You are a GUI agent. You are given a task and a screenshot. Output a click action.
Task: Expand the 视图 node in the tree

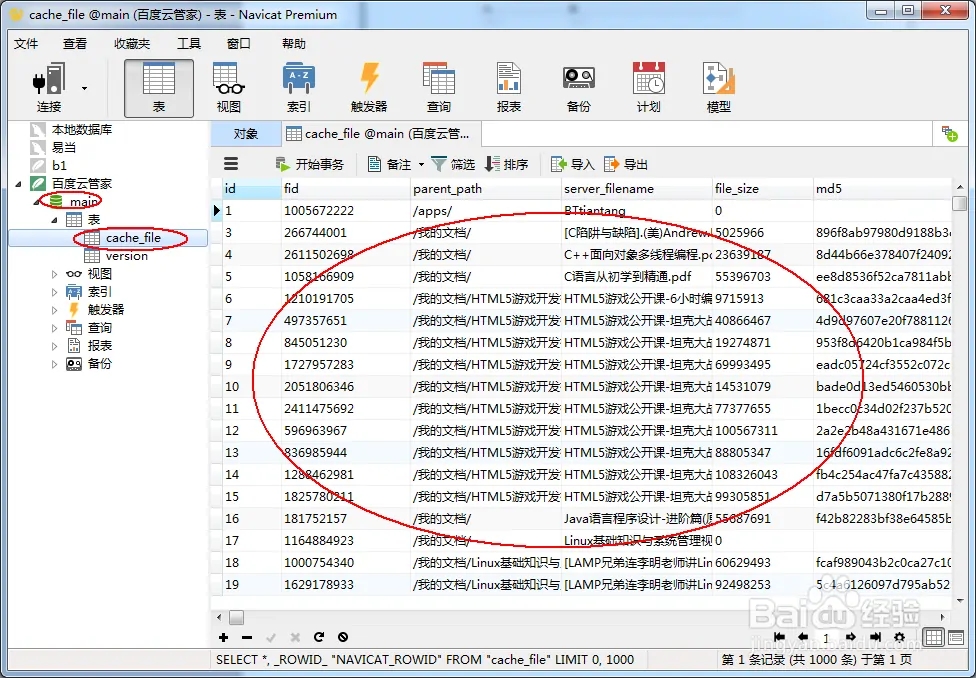(x=56, y=274)
